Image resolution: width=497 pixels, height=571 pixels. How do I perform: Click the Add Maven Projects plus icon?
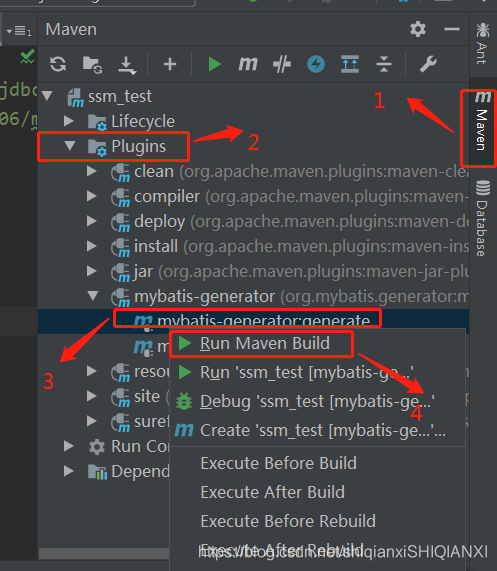(x=170, y=64)
